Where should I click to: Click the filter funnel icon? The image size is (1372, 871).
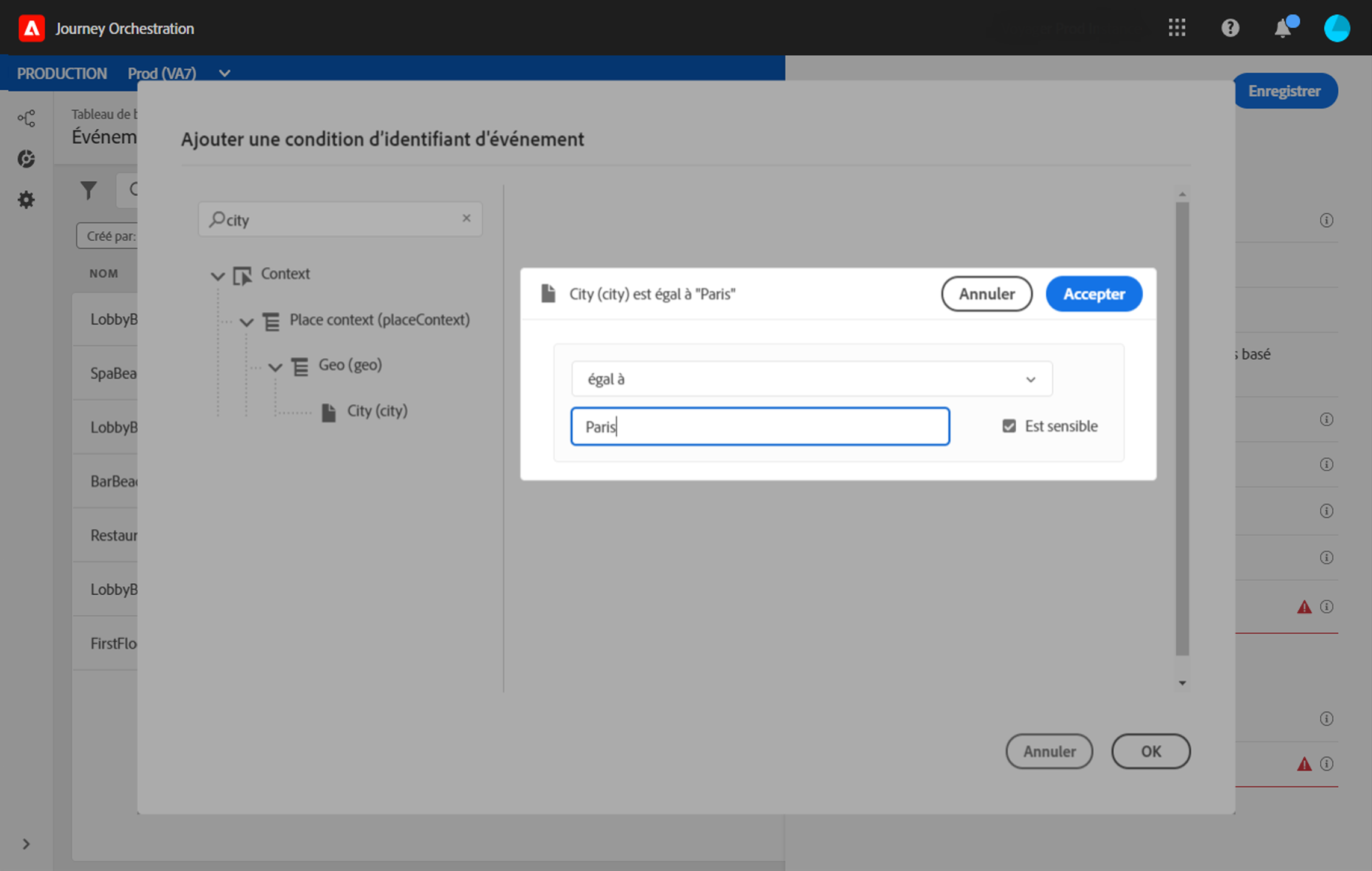pyautogui.click(x=88, y=191)
